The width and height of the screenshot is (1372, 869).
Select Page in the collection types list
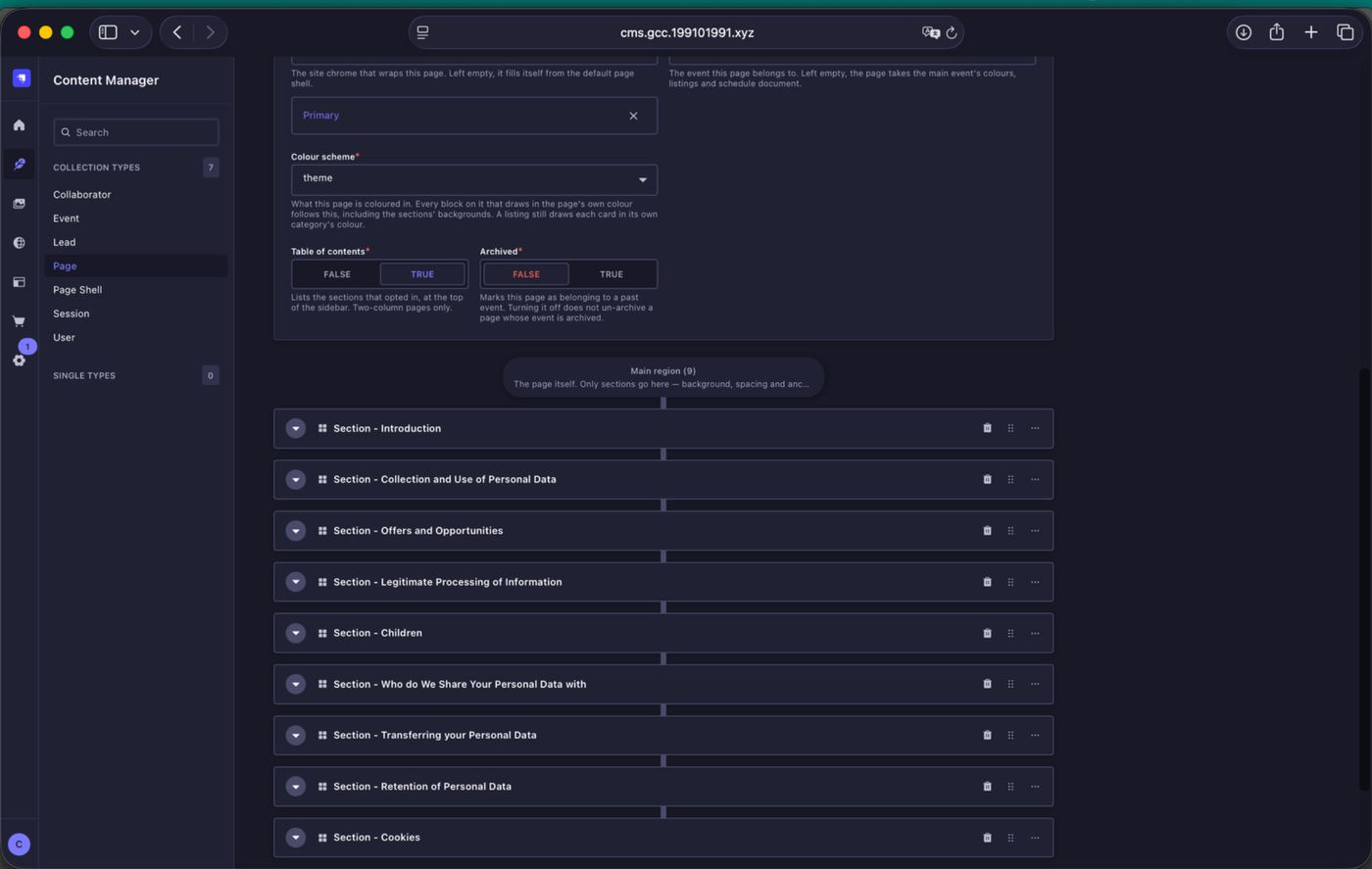[136, 266]
